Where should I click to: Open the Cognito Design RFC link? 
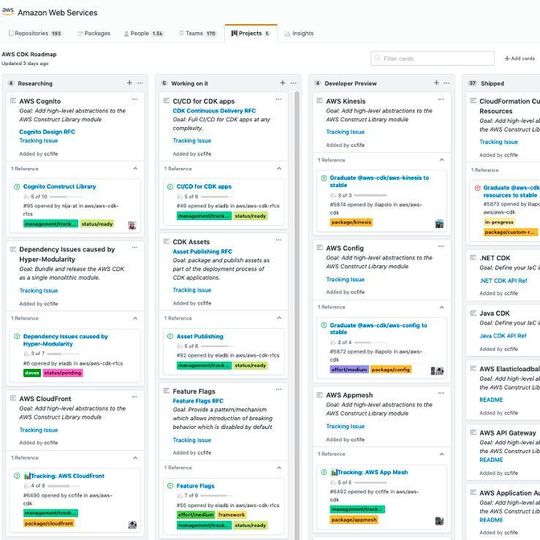click(x=47, y=132)
